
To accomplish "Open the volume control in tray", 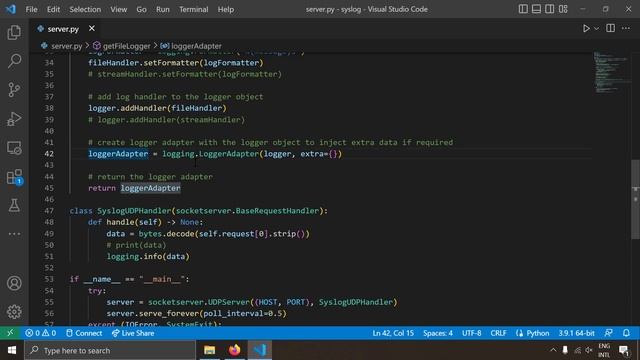I will pos(589,350).
